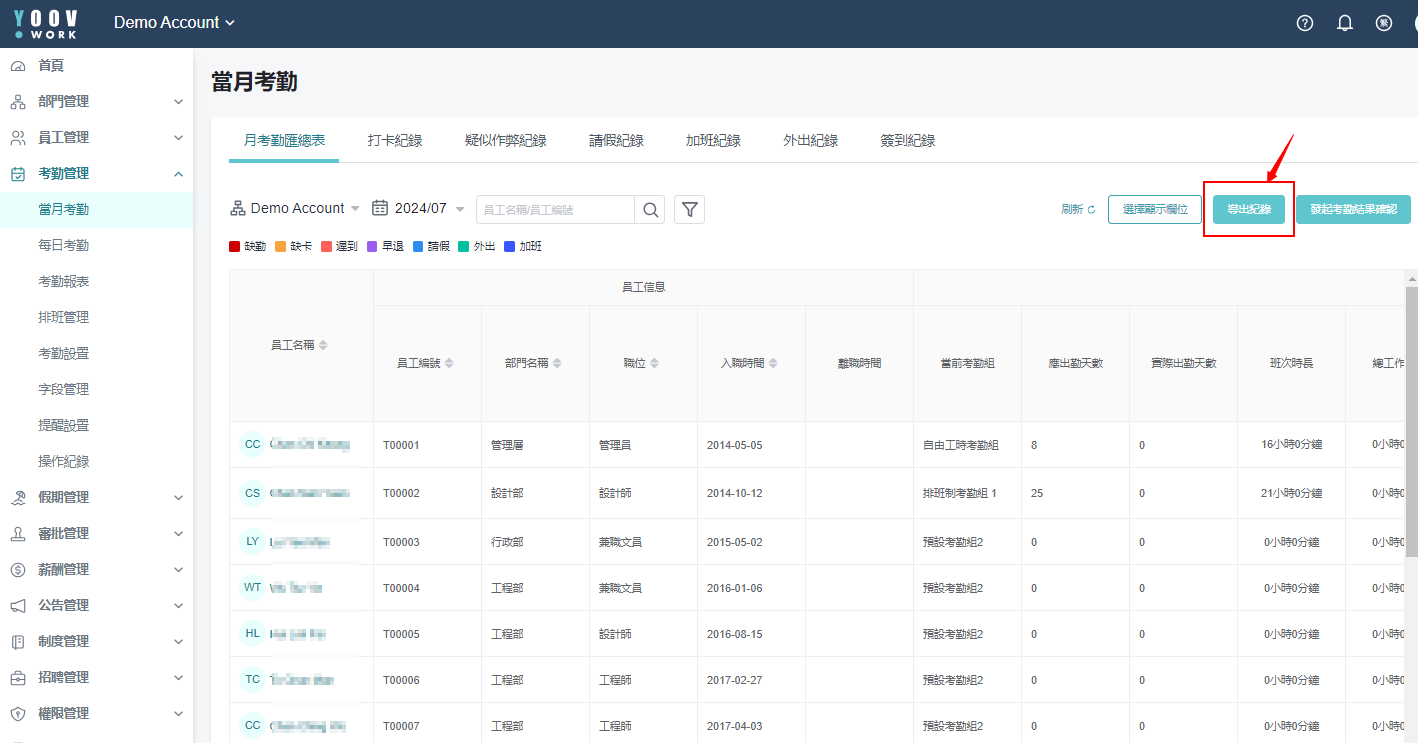This screenshot has width=1418, height=743.
Task: Click the 首頁 home icon in sidebar
Action: tap(18, 66)
